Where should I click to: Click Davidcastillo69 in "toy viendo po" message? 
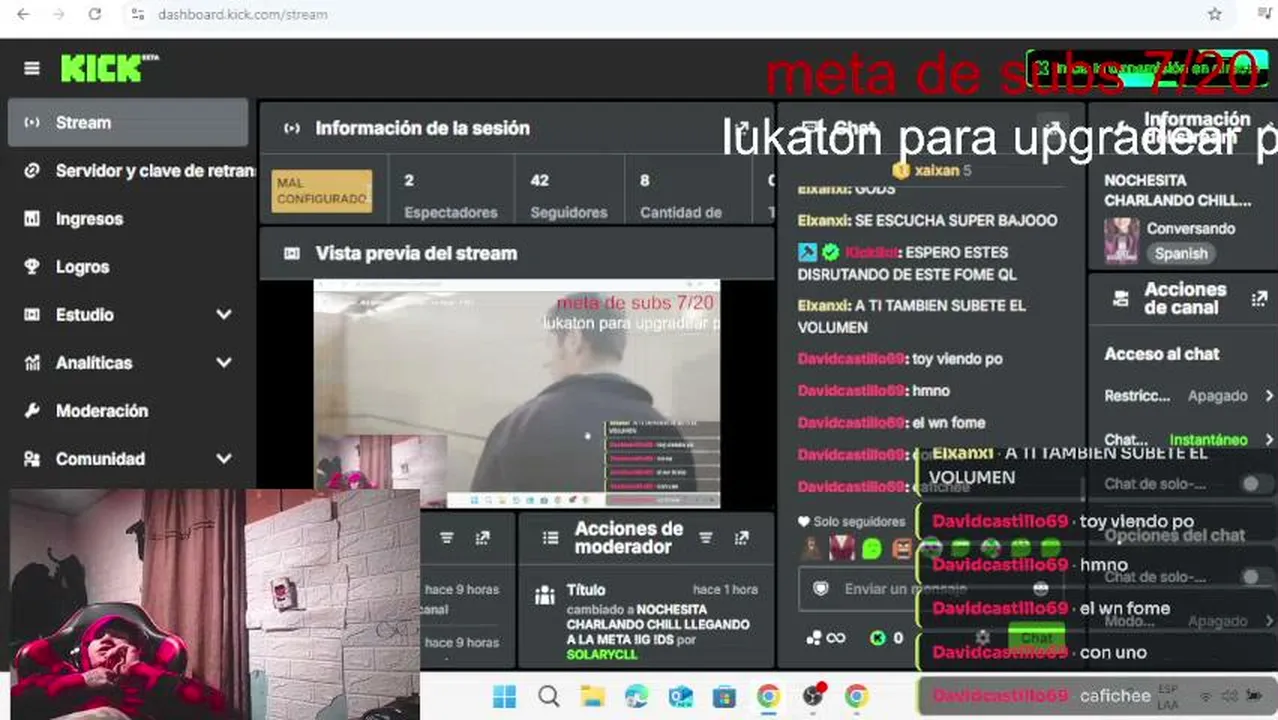point(851,359)
